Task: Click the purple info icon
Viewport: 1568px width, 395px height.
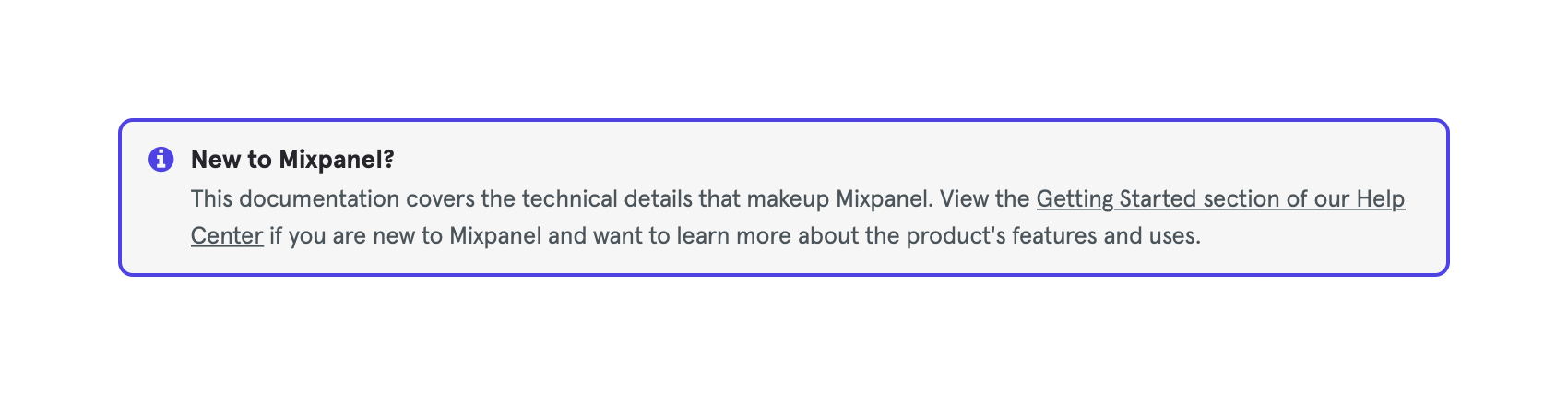Action: 161,160
